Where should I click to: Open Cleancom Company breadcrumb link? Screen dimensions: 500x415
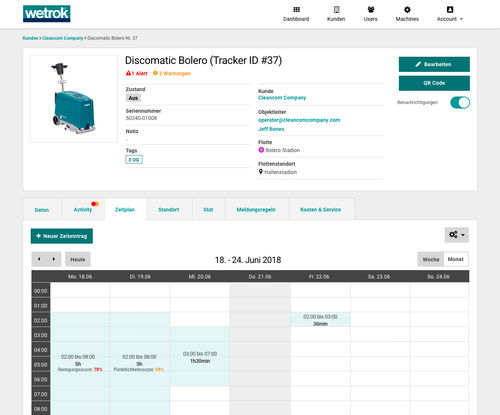(x=63, y=38)
